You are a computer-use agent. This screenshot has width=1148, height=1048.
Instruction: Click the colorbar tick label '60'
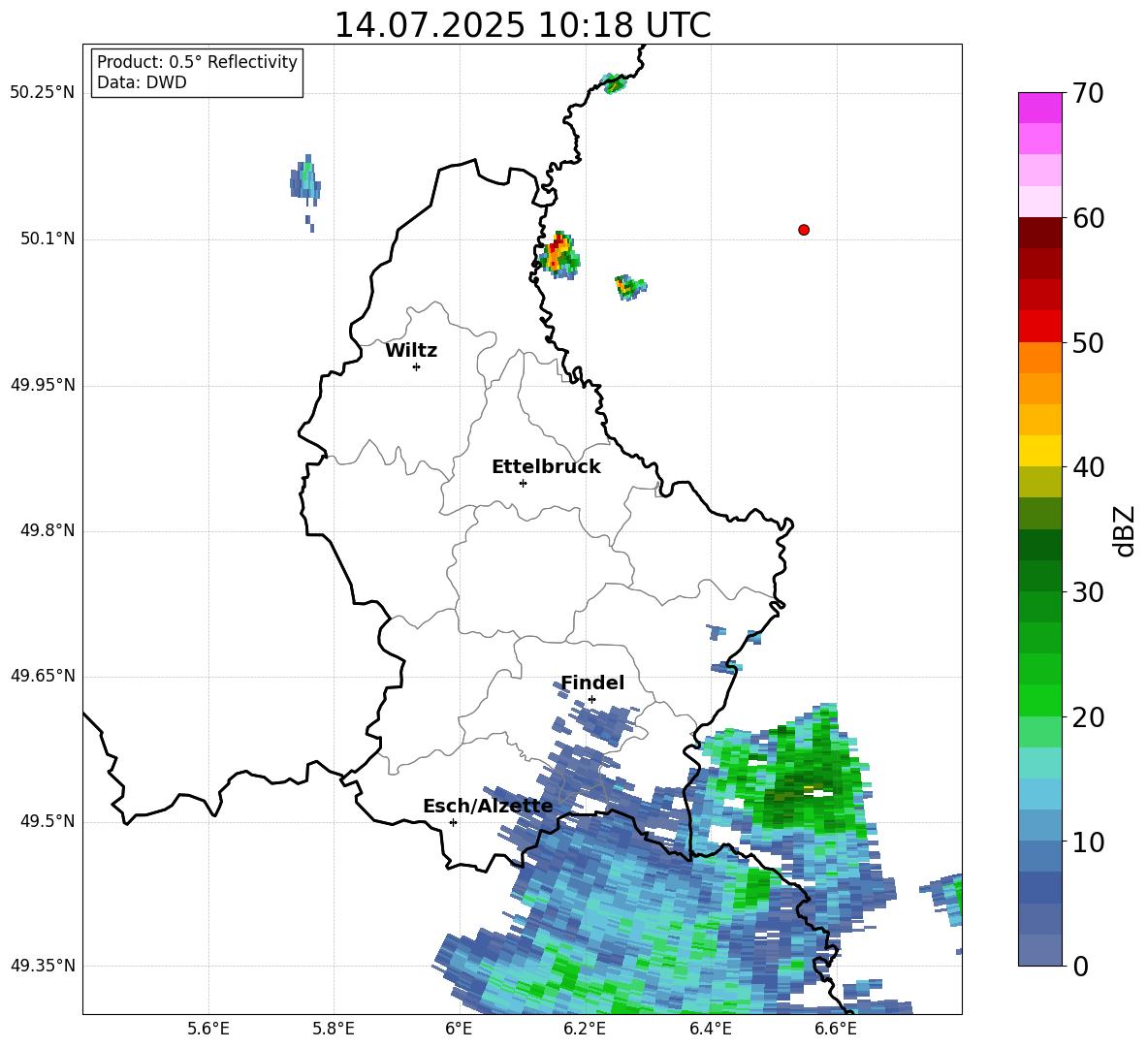(1087, 218)
